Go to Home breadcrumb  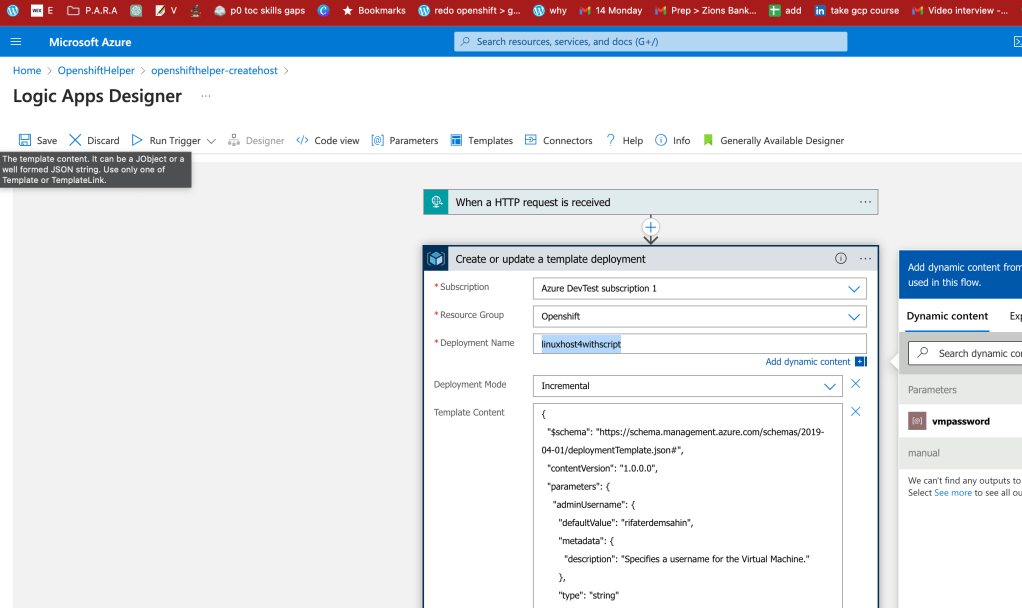27,70
